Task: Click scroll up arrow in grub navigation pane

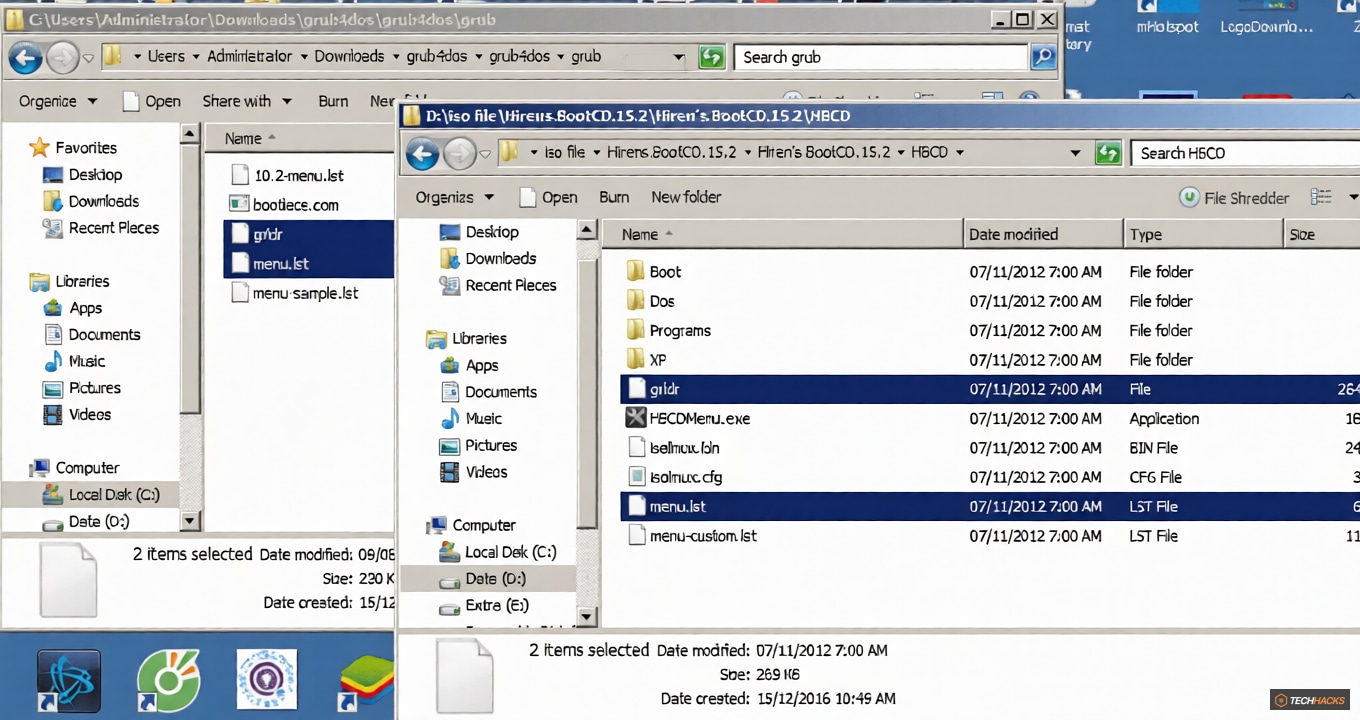Action: tap(190, 132)
